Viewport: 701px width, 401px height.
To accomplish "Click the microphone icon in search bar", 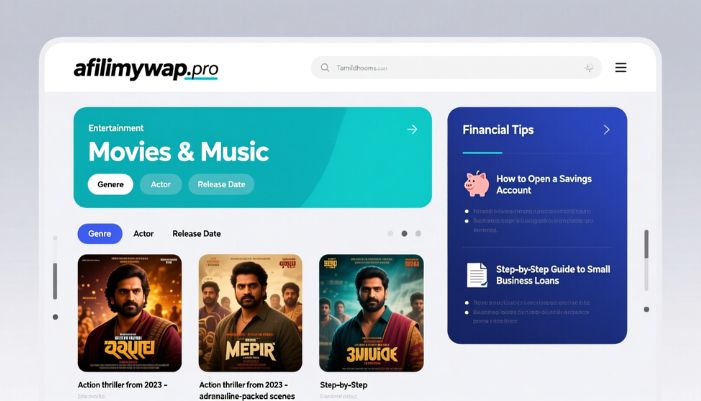I will click(589, 68).
